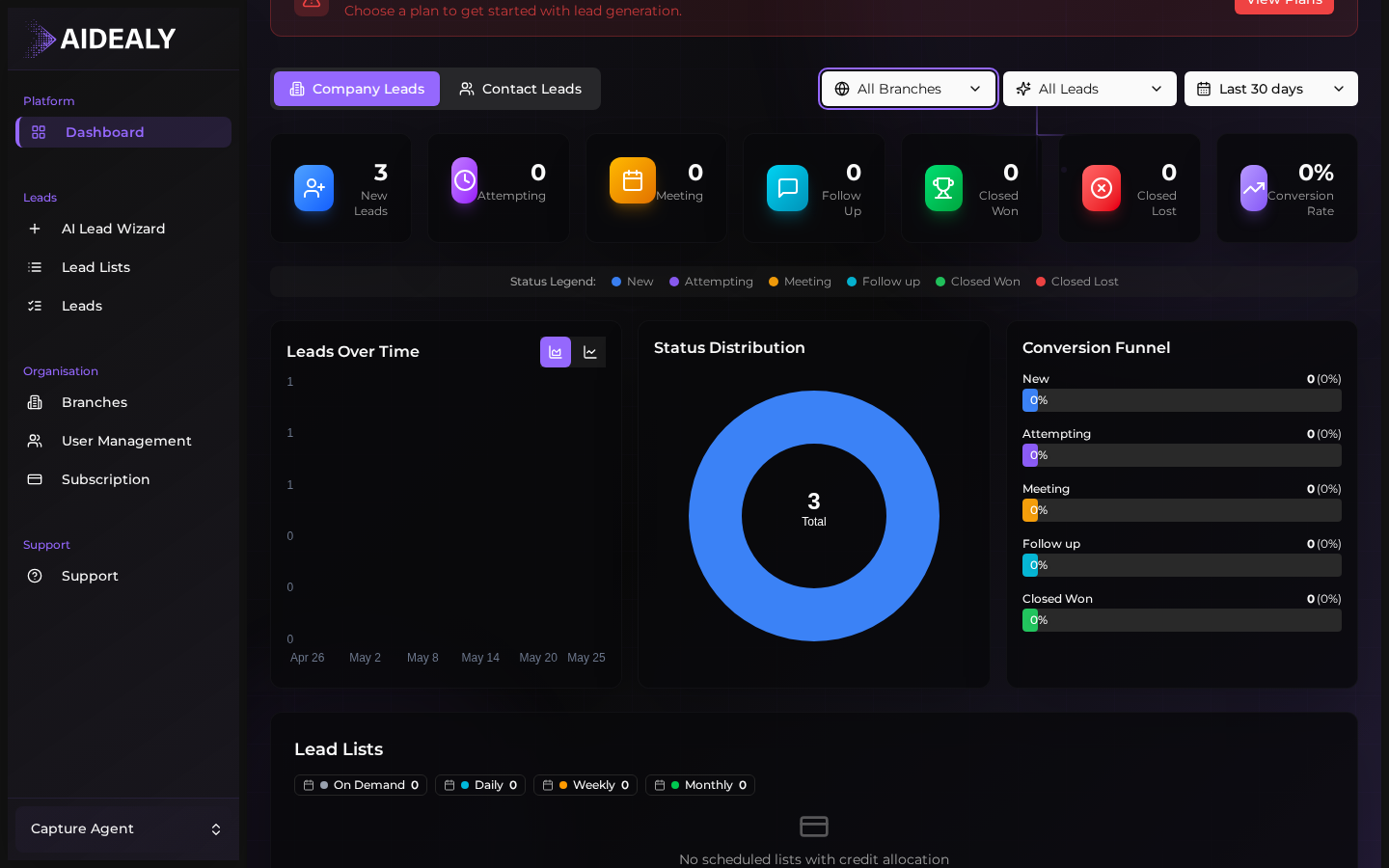Image resolution: width=1389 pixels, height=868 pixels.
Task: Click the Subscription card icon
Action: tap(35, 479)
